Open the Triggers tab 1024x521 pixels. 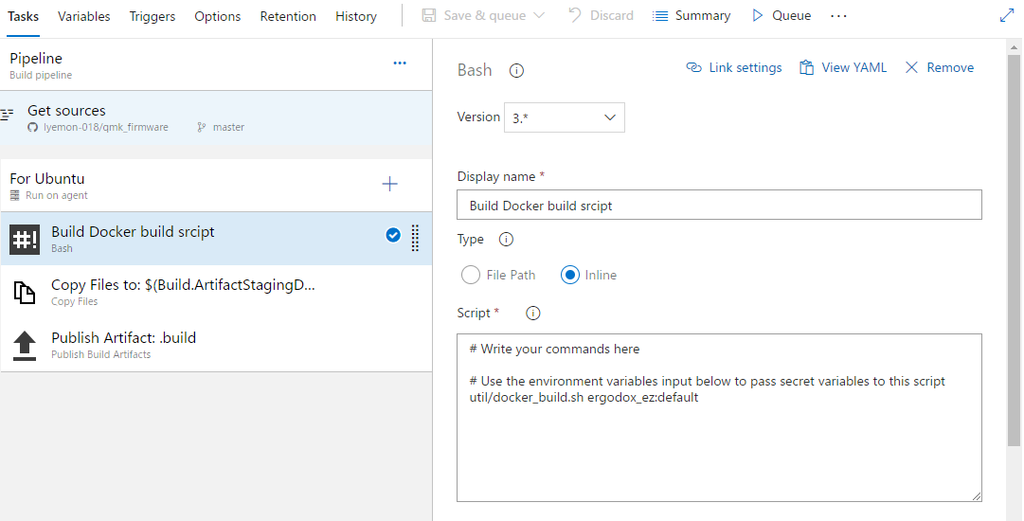point(152,16)
